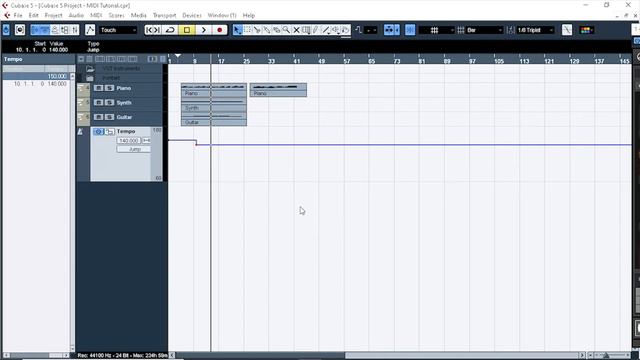
Task: Click bar 41 on the ruler
Action: pyautogui.click(x=296, y=61)
